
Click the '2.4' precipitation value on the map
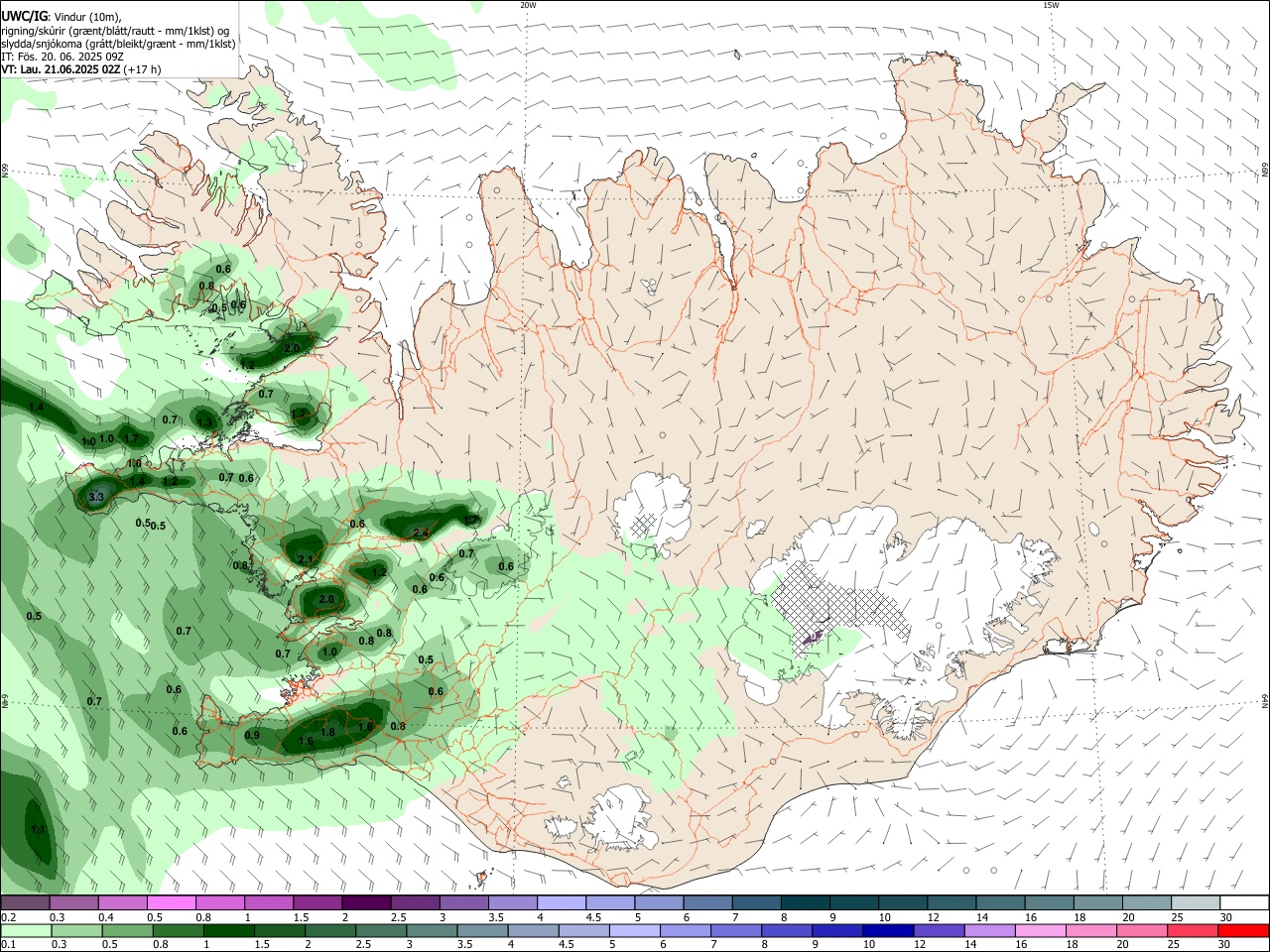pos(421,534)
